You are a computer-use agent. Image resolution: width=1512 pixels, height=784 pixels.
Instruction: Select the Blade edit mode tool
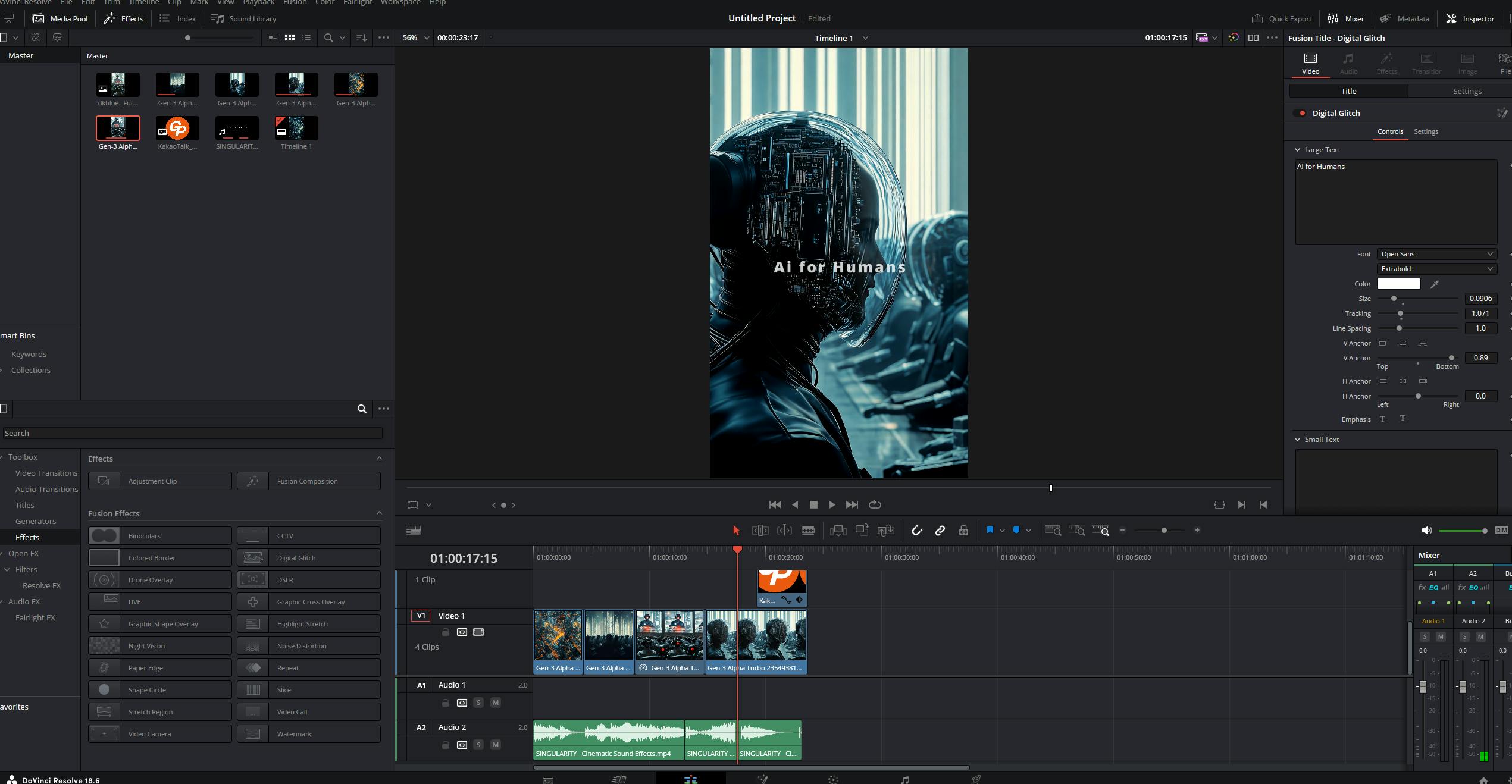coord(807,530)
